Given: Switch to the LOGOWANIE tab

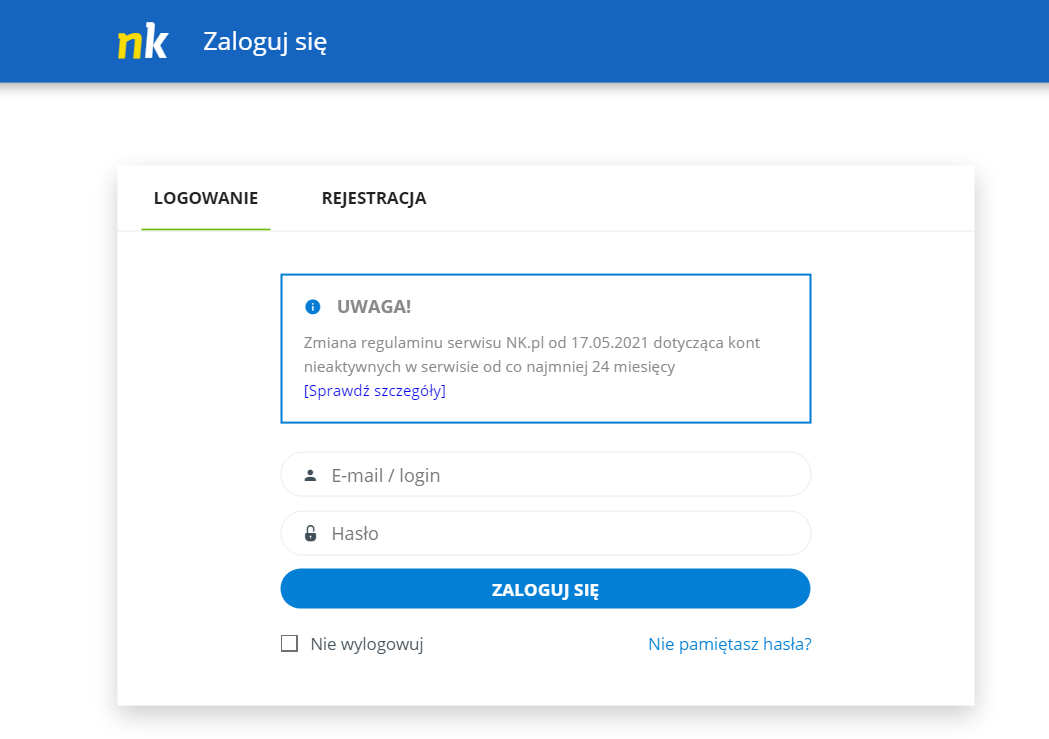Looking at the screenshot, I should coord(206,198).
